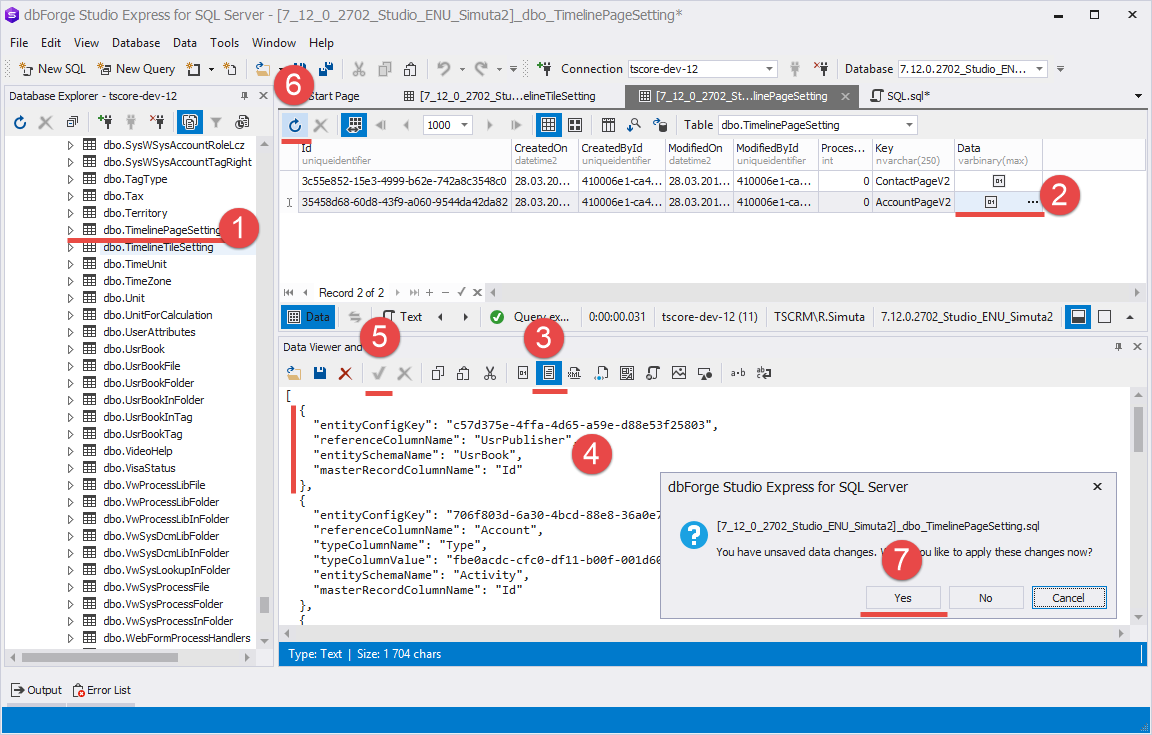Image resolution: width=1152 pixels, height=735 pixels.
Task: Switch data viewer to XML view
Action: 575,373
